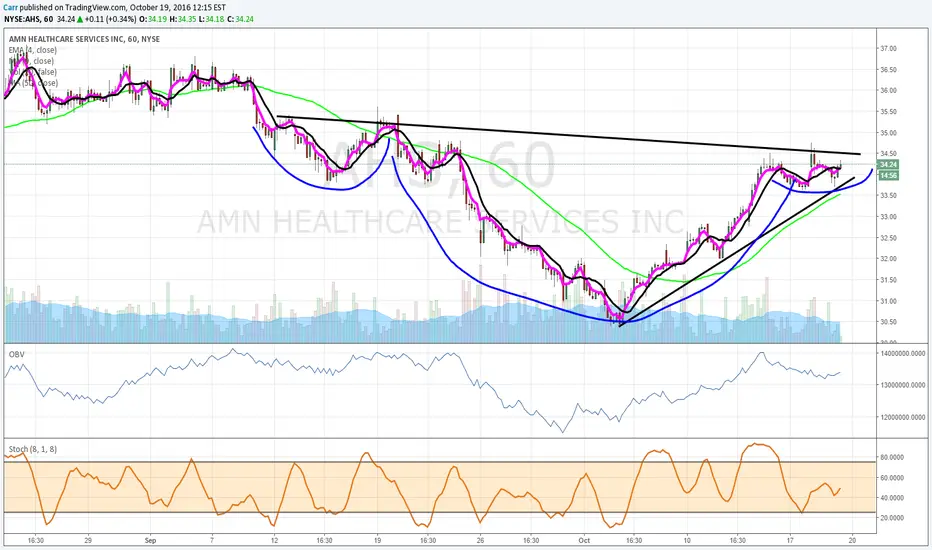Screen dimensions: 932x550
Task: Click the 35.50 price axis label
Action: (888, 112)
